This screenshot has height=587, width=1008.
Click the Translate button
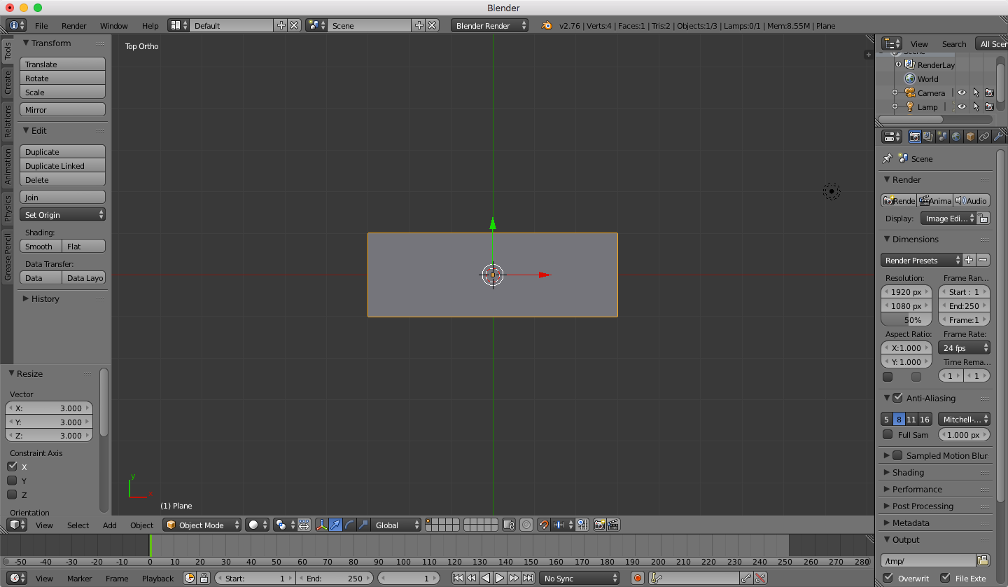tap(62, 64)
